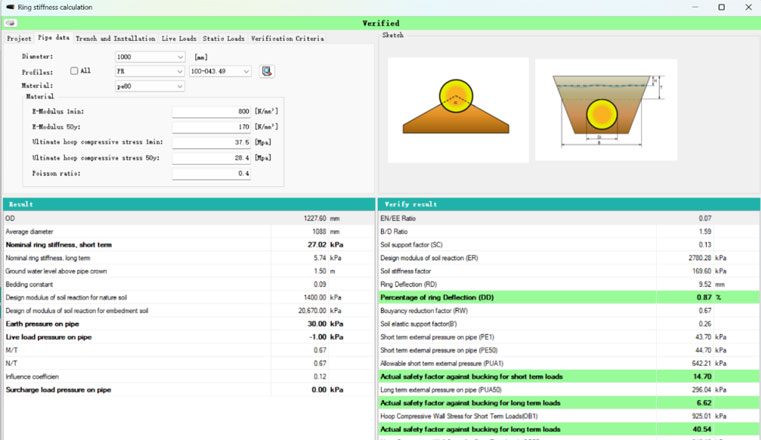This screenshot has height=440, width=761.
Task: Maximize the Ring stiffness calculation window
Action: click(721, 7)
